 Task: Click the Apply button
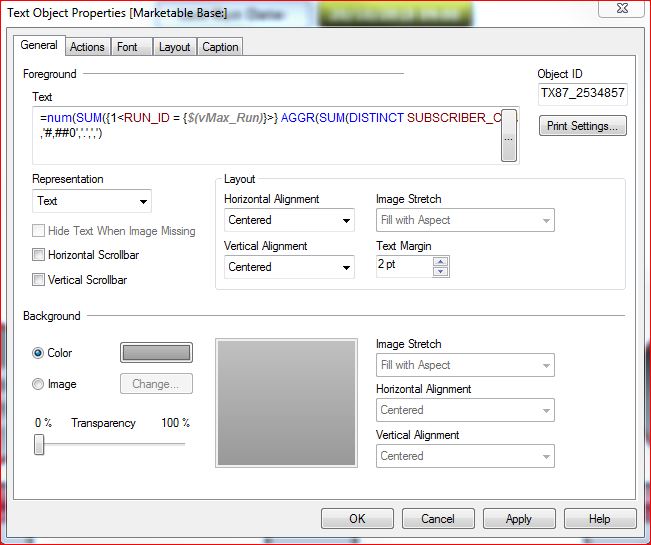coord(519,518)
